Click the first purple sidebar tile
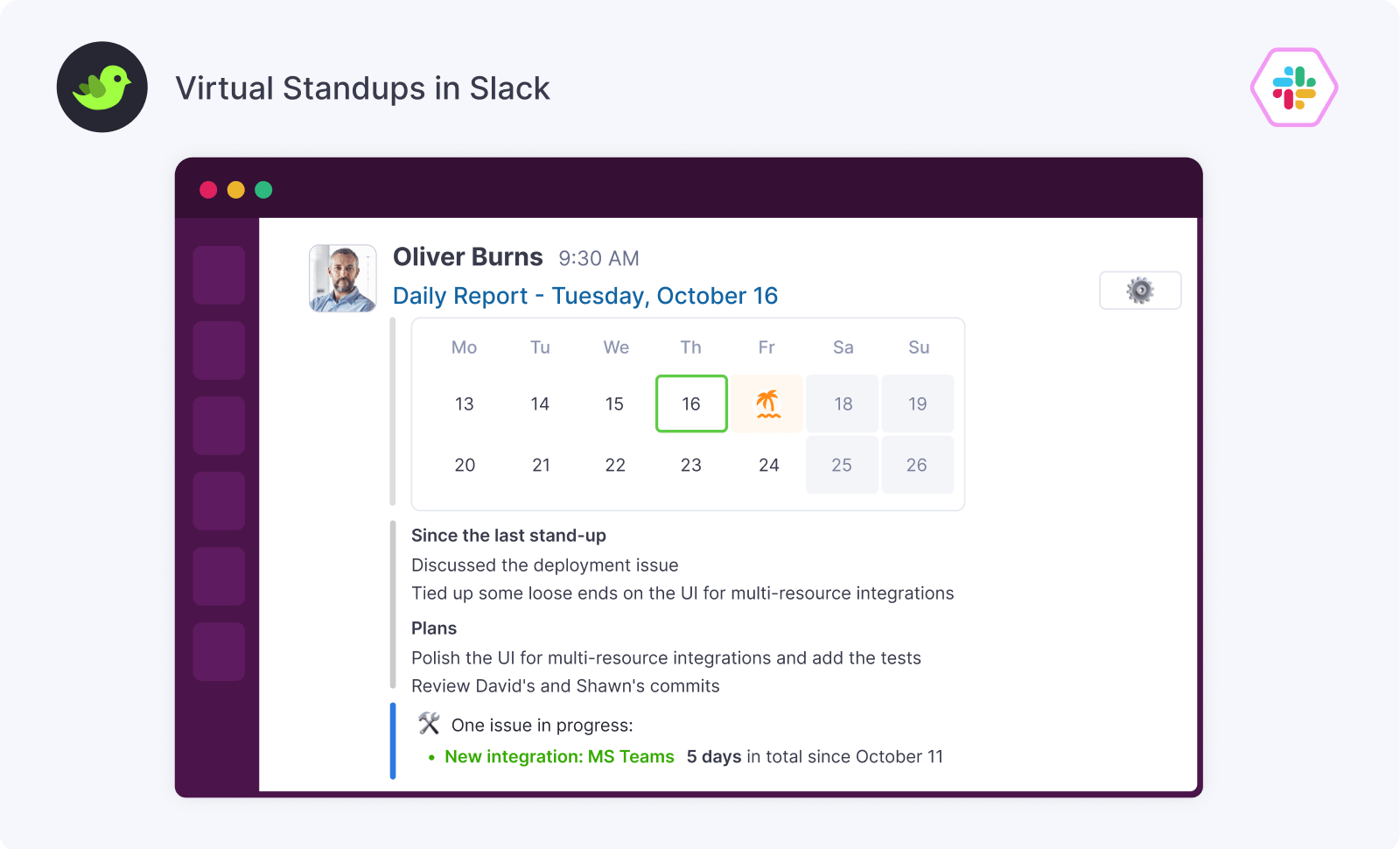Image resolution: width=1400 pixels, height=849 pixels. pyautogui.click(x=219, y=275)
